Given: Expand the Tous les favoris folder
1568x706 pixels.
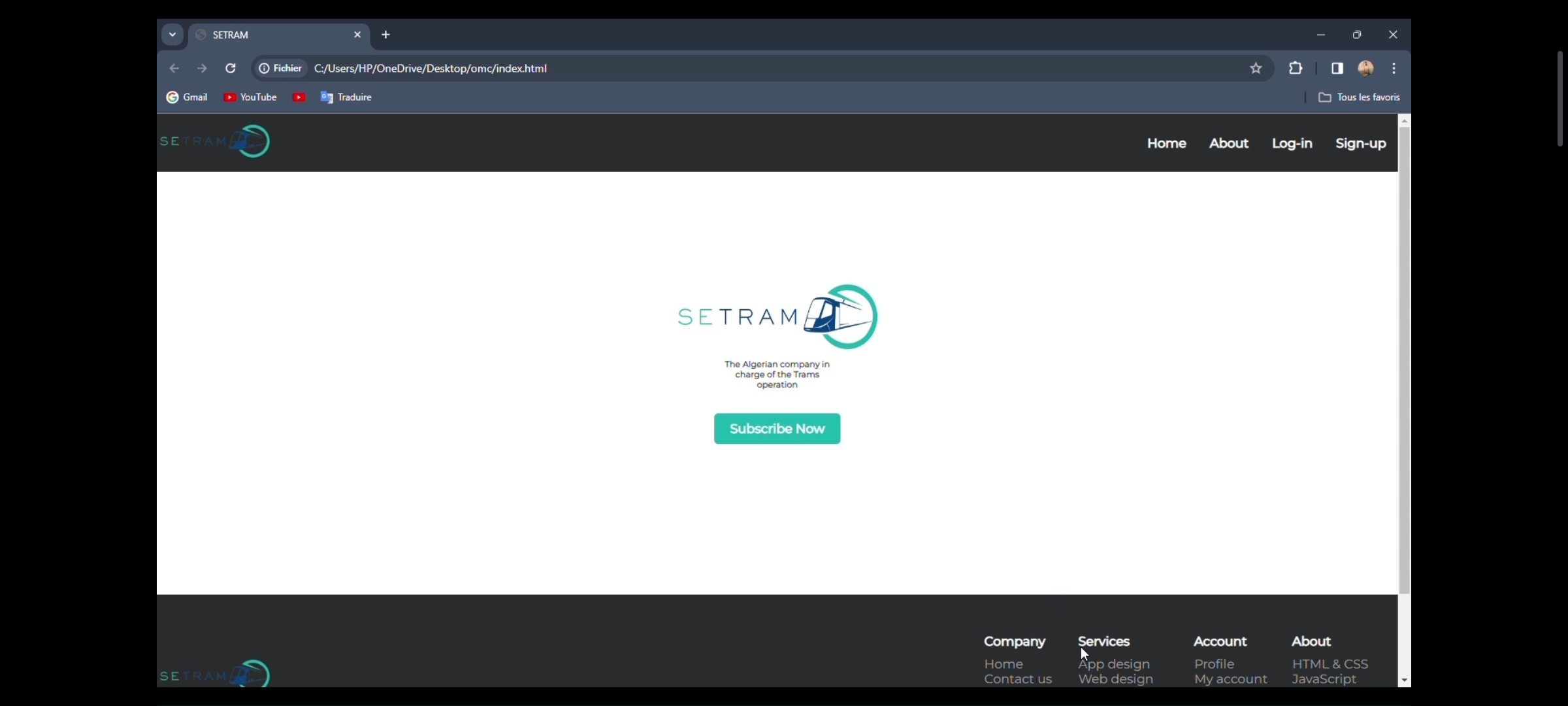Looking at the screenshot, I should pyautogui.click(x=1360, y=97).
